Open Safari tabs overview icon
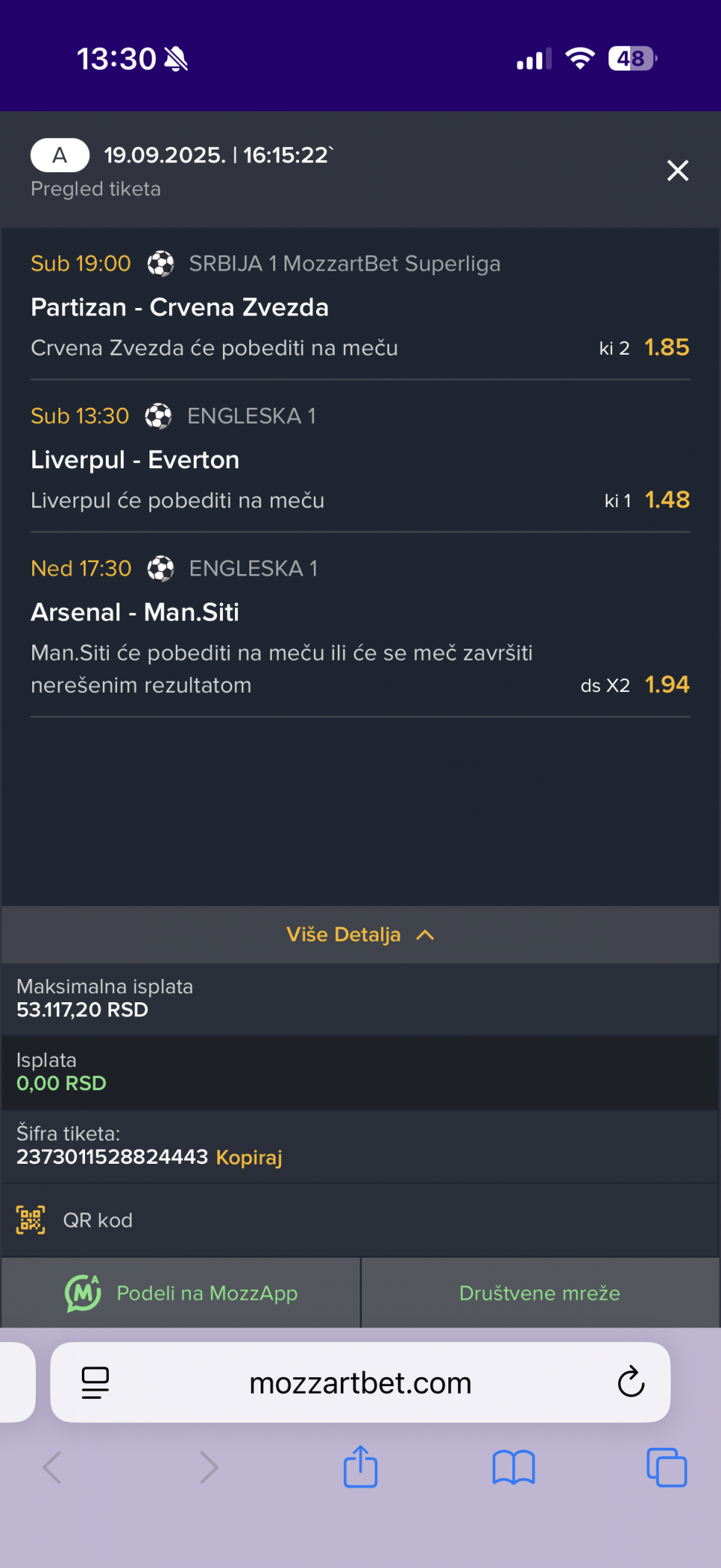Viewport: 721px width, 1568px height. coord(666,1467)
